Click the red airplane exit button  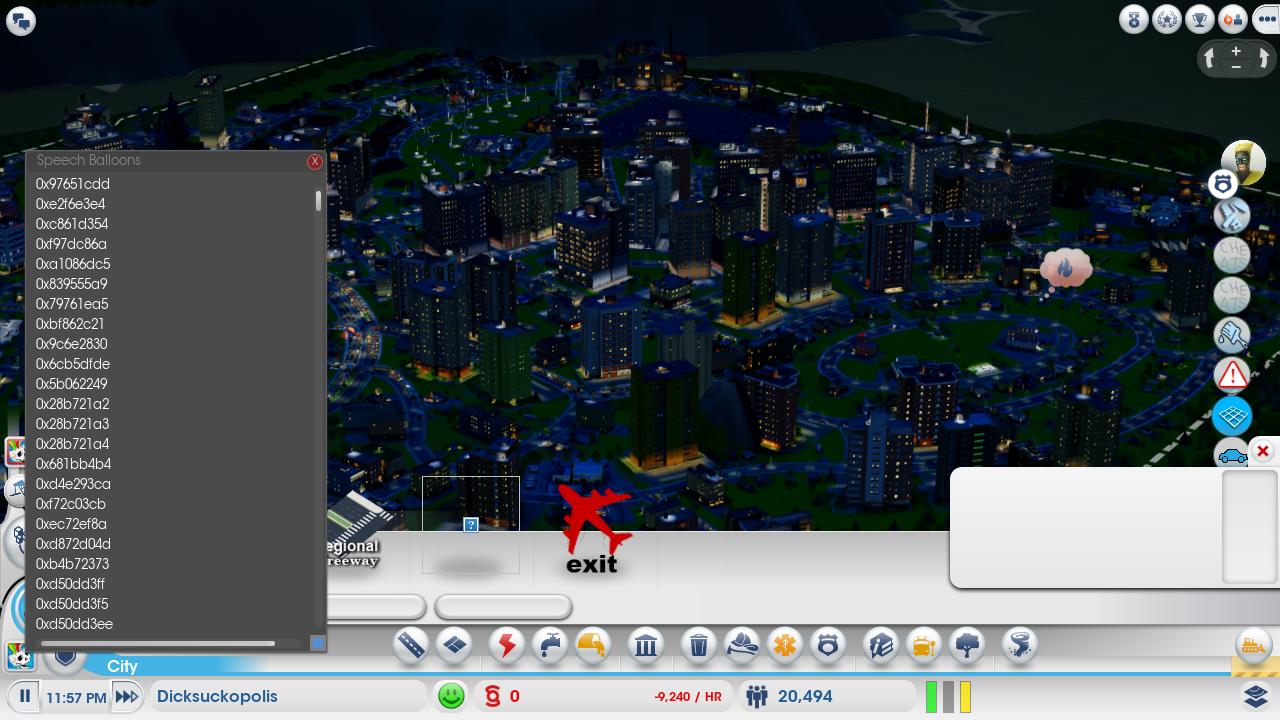pyautogui.click(x=594, y=529)
